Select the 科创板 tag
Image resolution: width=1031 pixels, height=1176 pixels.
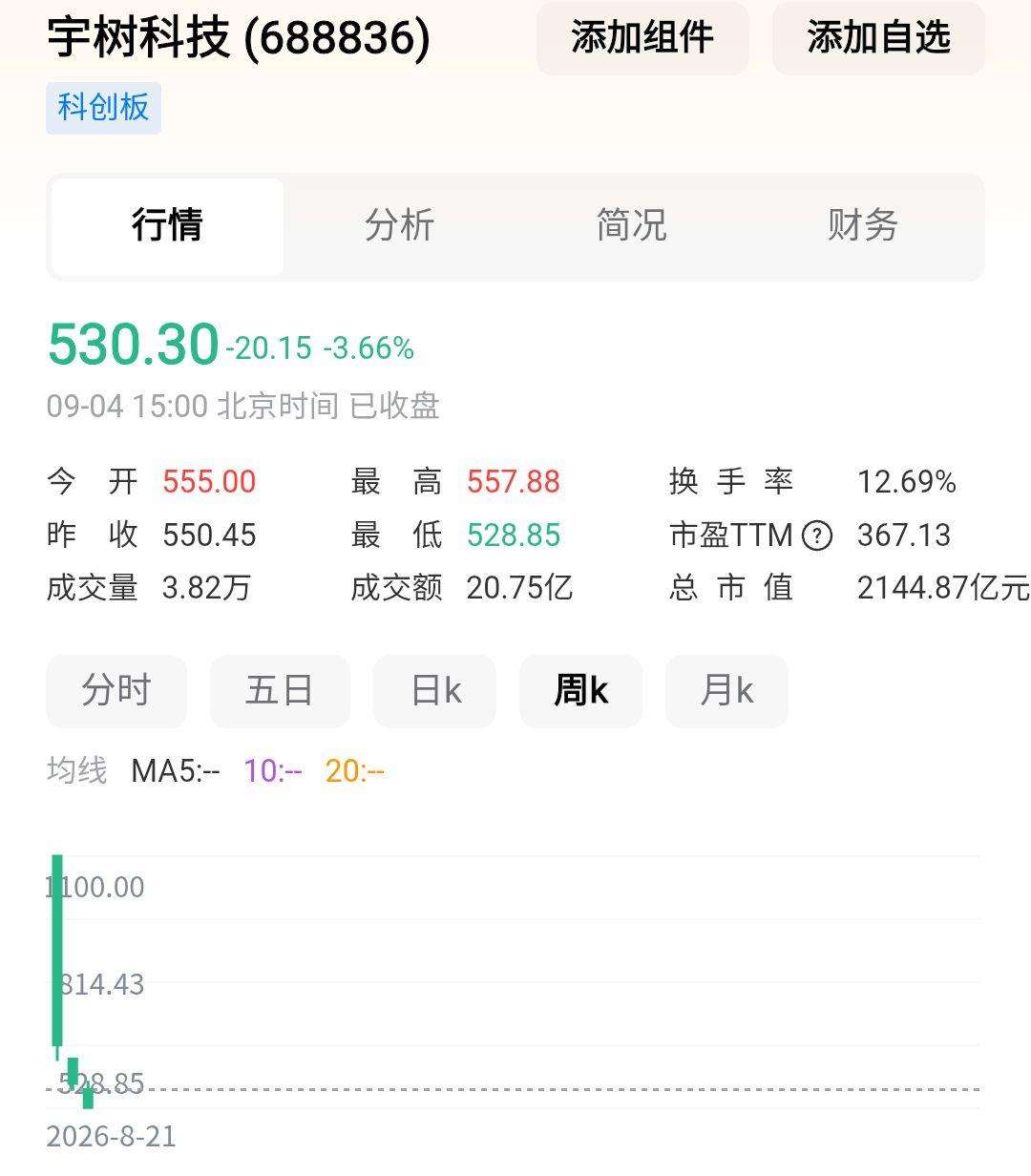[103, 107]
